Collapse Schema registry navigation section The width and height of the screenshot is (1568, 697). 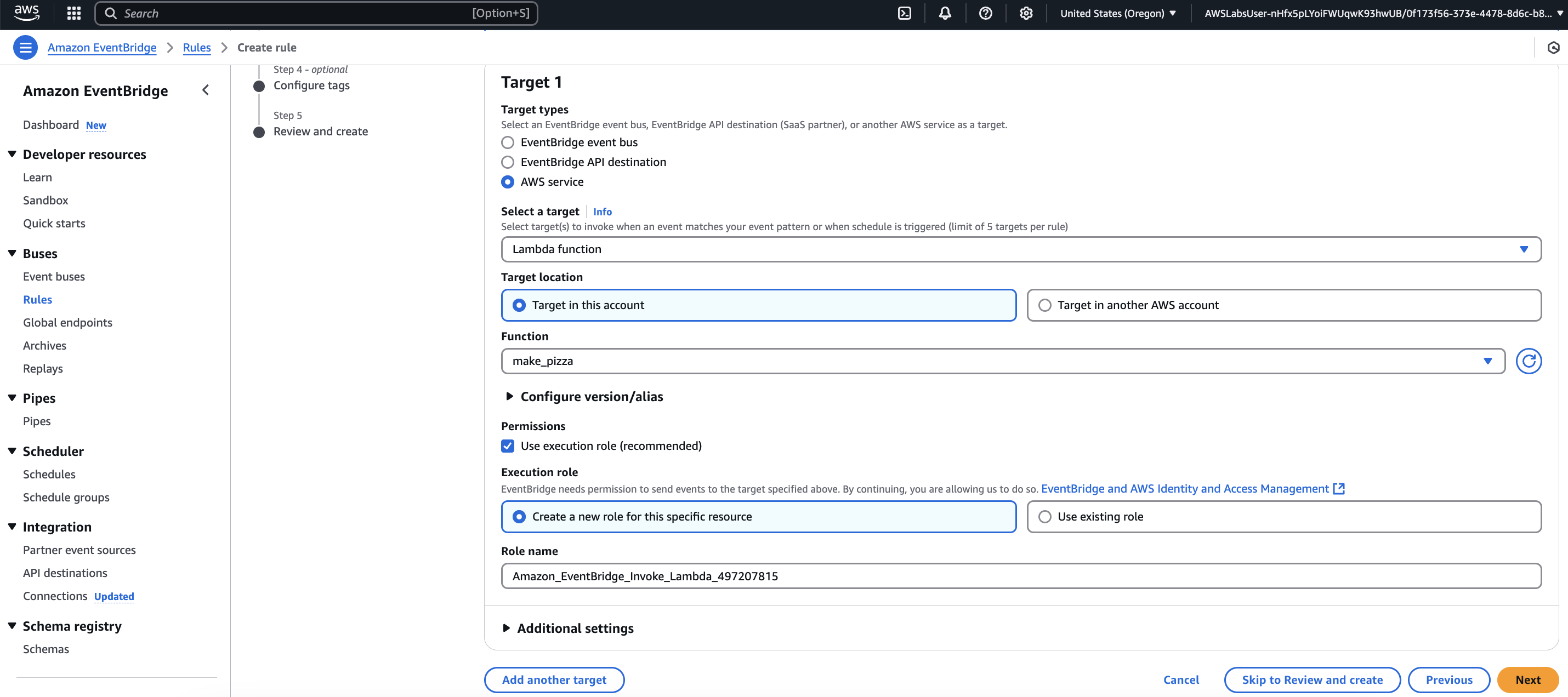(x=12, y=626)
